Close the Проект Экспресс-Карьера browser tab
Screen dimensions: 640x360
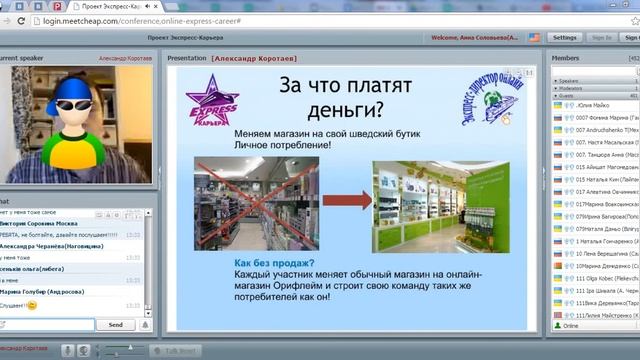pyautogui.click(x=156, y=7)
